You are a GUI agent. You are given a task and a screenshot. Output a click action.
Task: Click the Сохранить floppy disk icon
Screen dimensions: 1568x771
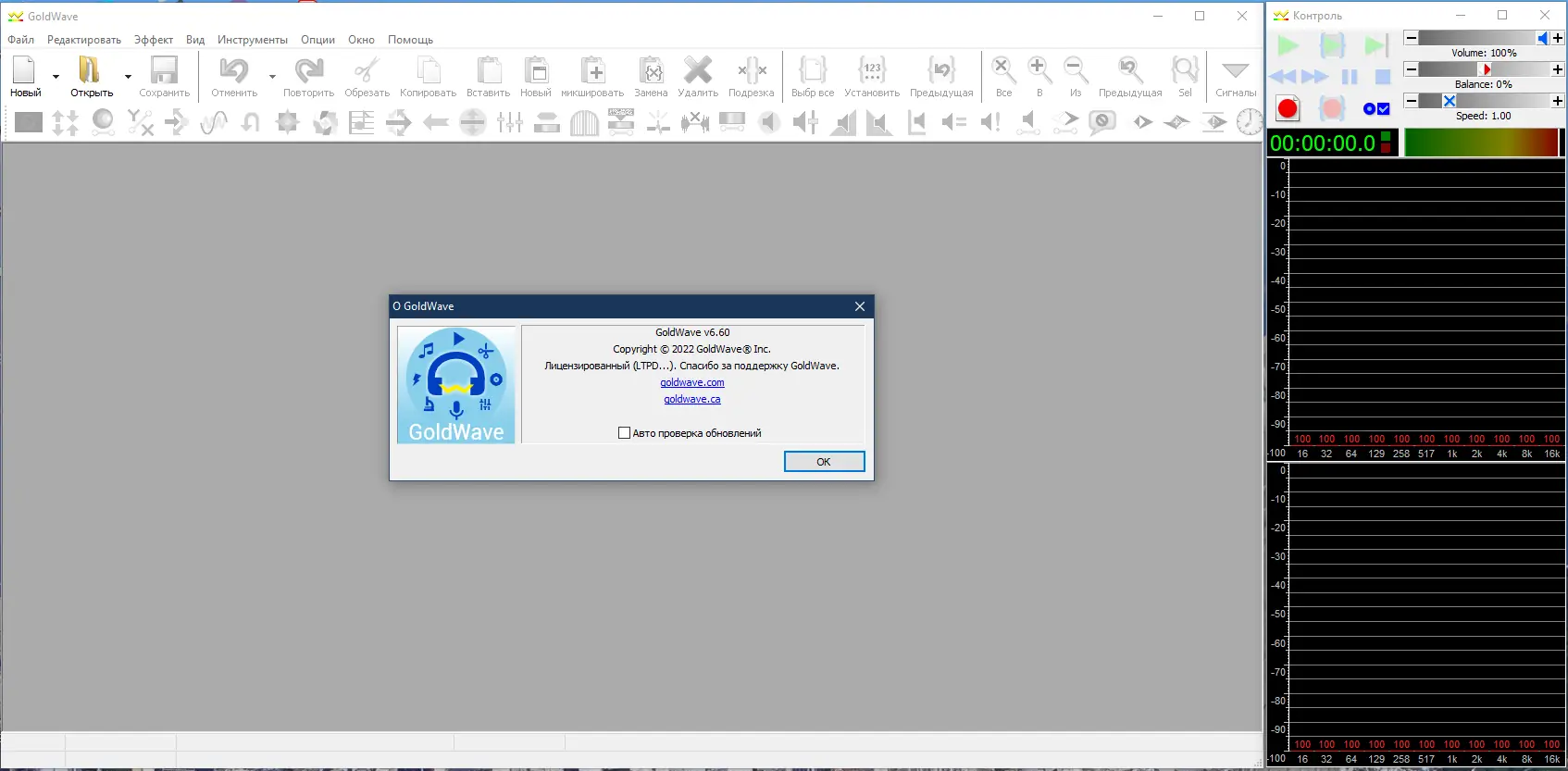tap(165, 70)
